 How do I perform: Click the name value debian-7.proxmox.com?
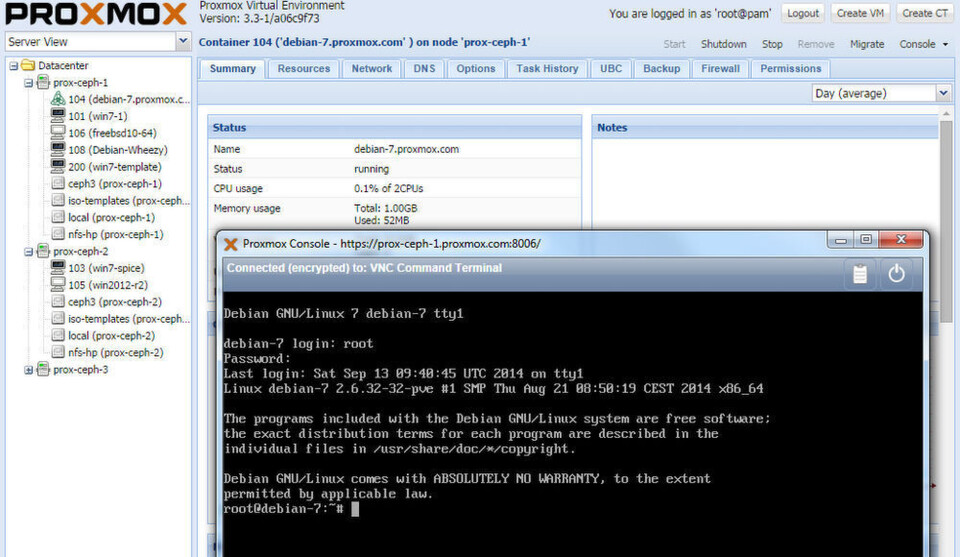coord(406,149)
